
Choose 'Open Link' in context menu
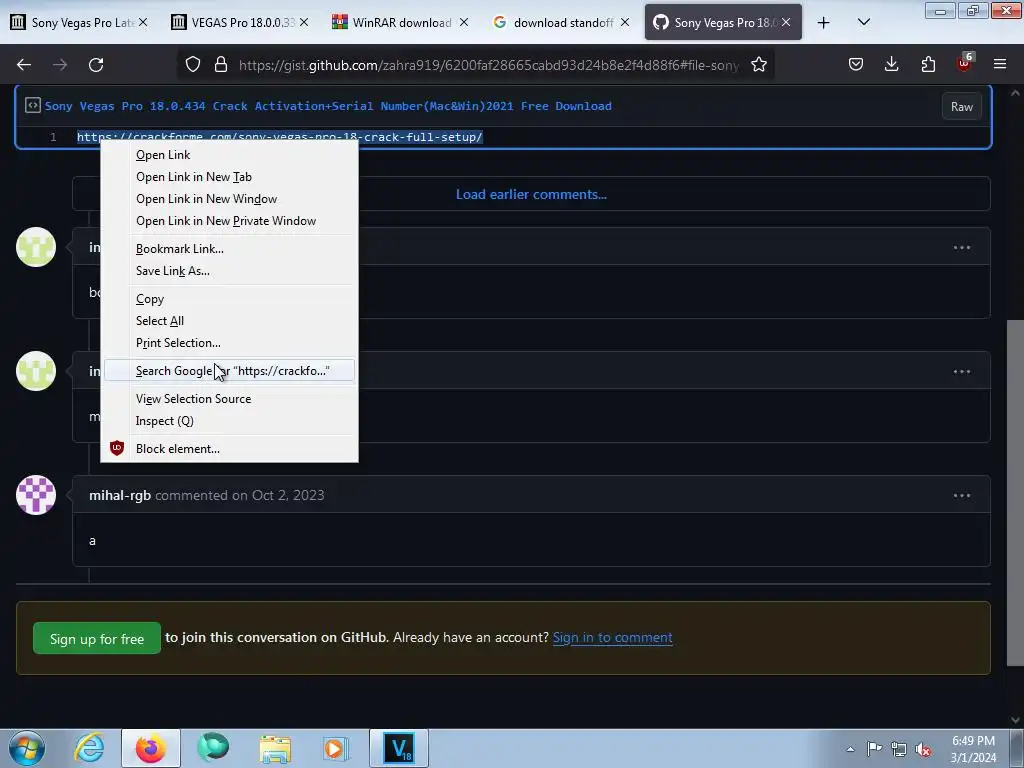coord(229,155)
